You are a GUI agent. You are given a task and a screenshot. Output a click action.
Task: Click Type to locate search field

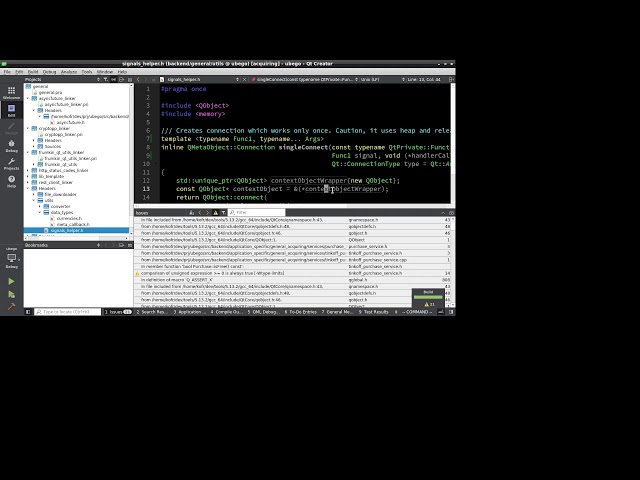pyautogui.click(x=67, y=312)
